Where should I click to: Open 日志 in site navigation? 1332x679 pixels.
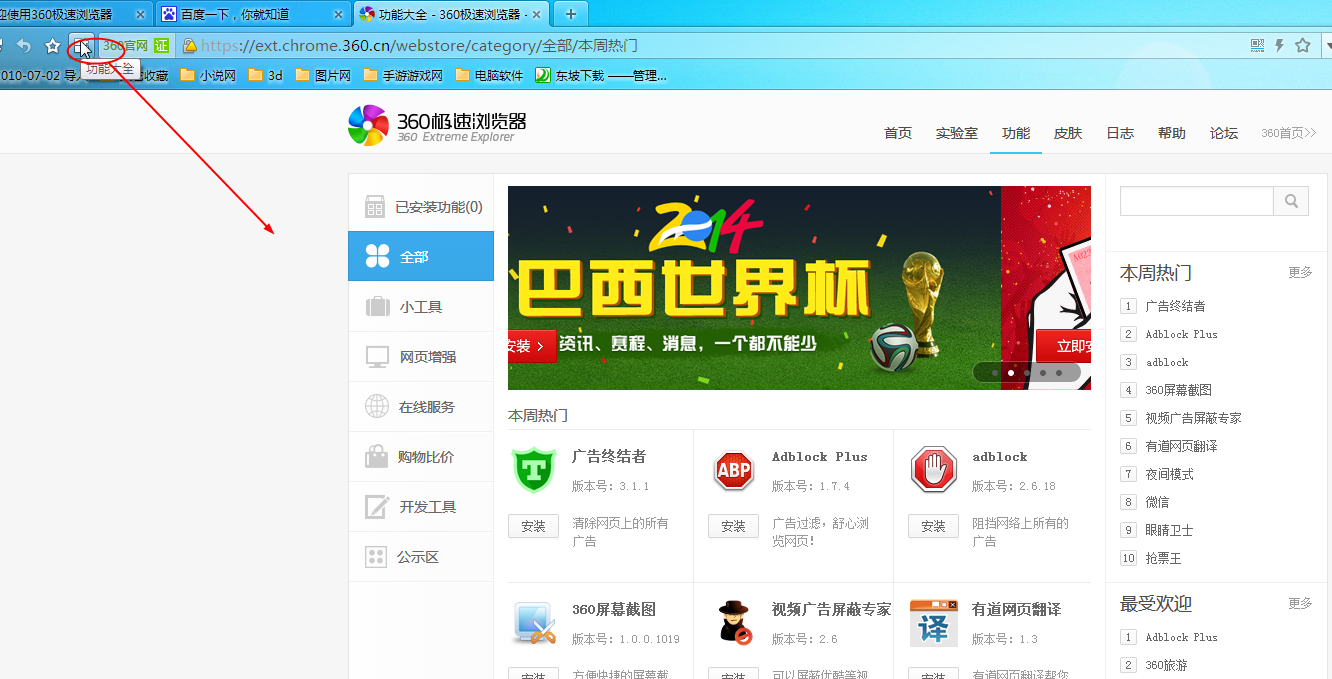click(1120, 133)
